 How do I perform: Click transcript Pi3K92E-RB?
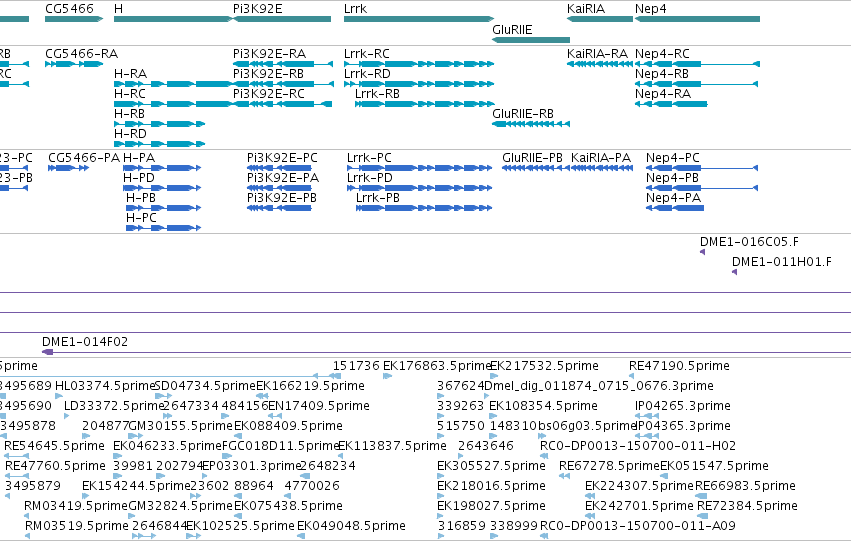[283, 84]
